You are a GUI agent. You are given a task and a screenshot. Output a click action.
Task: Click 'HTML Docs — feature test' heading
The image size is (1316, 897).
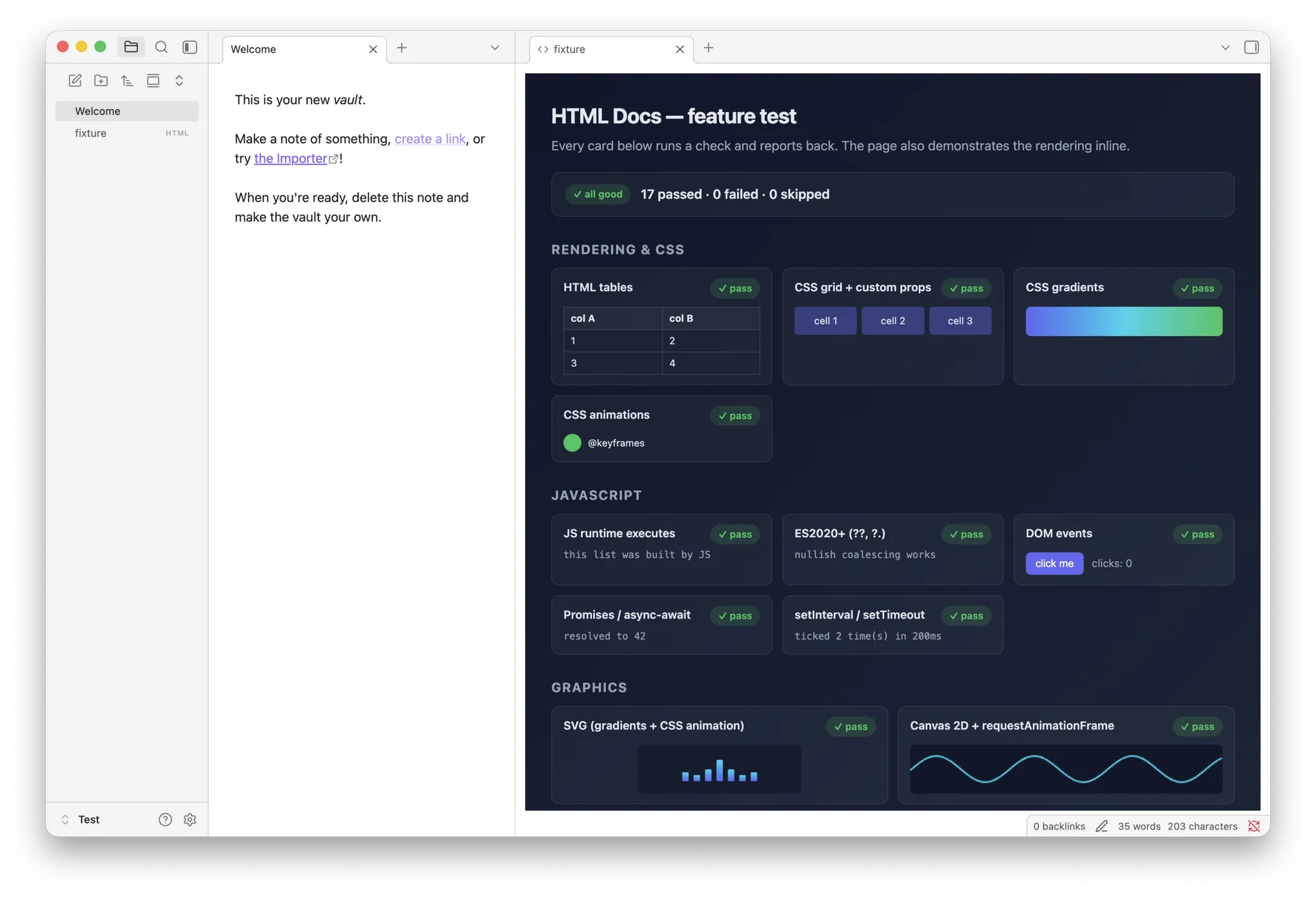click(673, 116)
